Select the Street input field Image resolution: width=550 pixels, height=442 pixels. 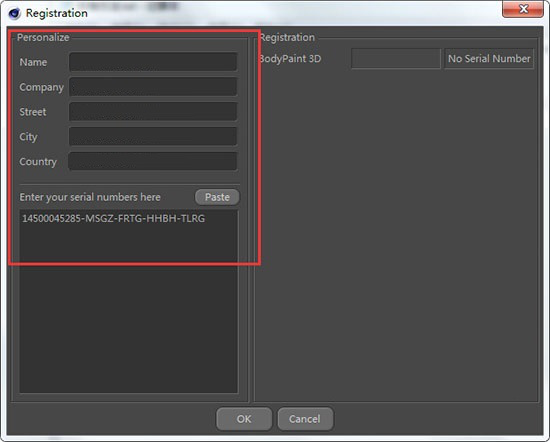pos(153,112)
